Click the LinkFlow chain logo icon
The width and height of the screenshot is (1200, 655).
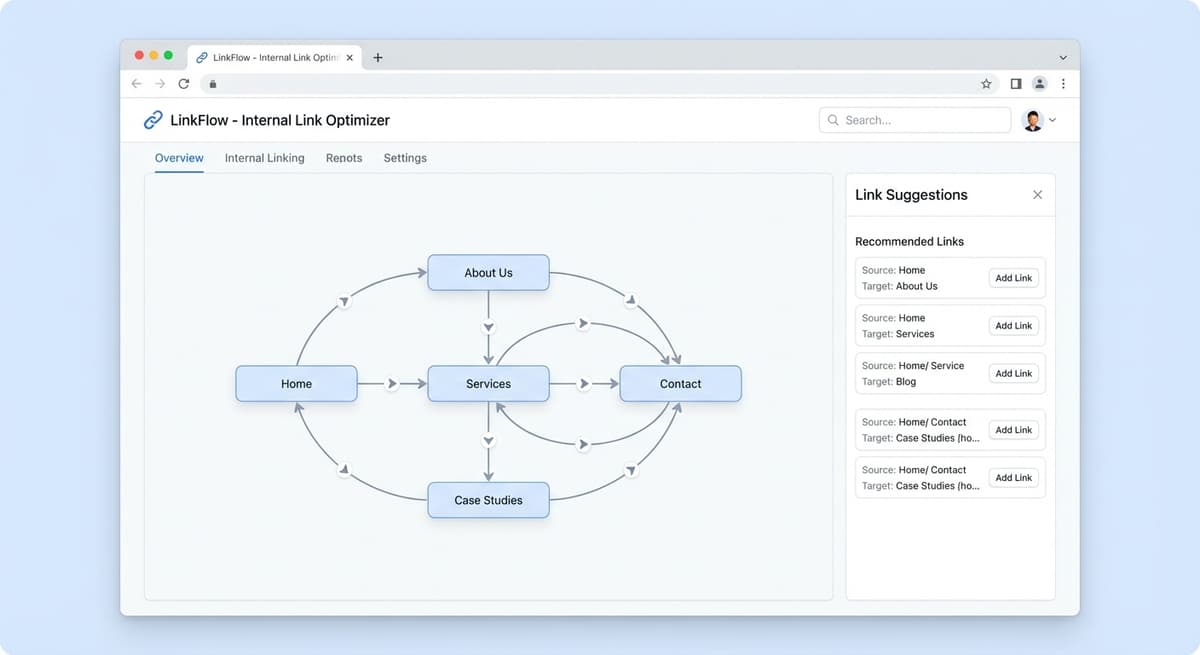click(153, 120)
